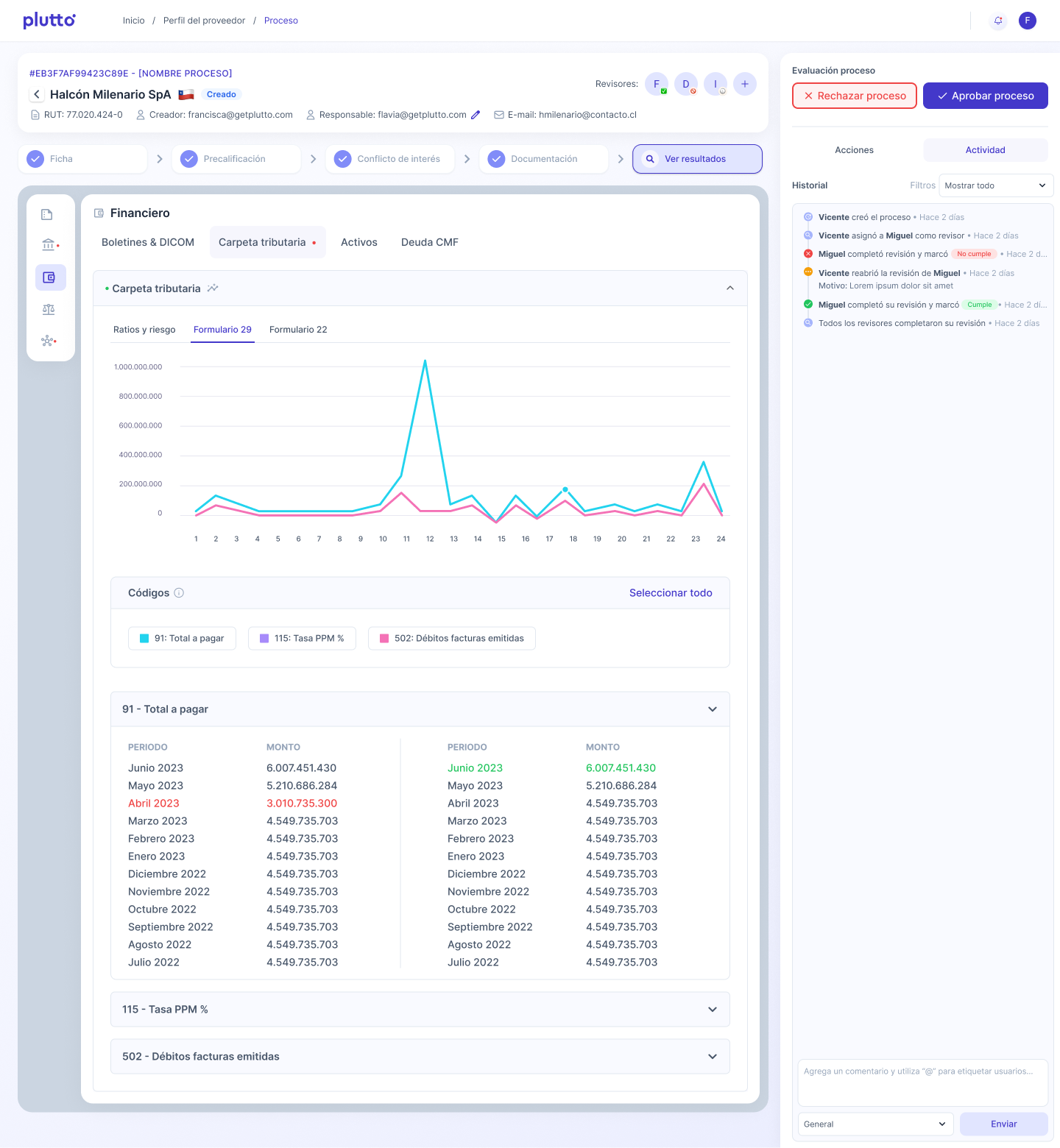
Task: Open the network graph icon in sidebar
Action: pos(49,341)
